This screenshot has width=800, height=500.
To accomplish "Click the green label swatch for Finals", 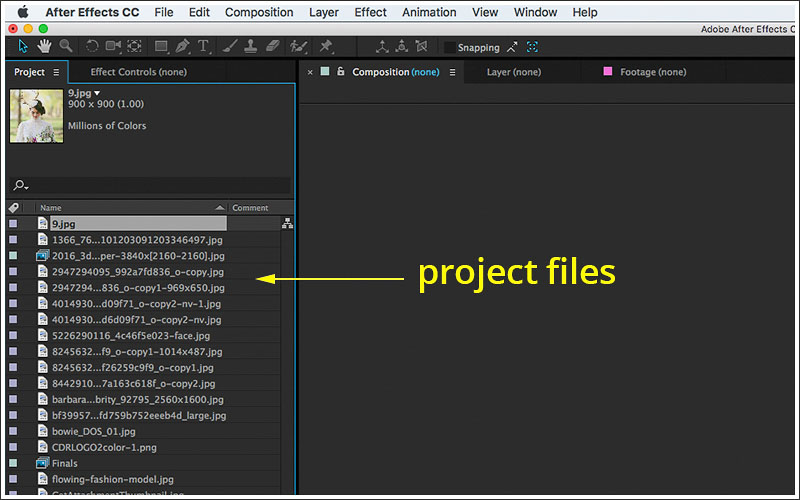I will click(13, 463).
